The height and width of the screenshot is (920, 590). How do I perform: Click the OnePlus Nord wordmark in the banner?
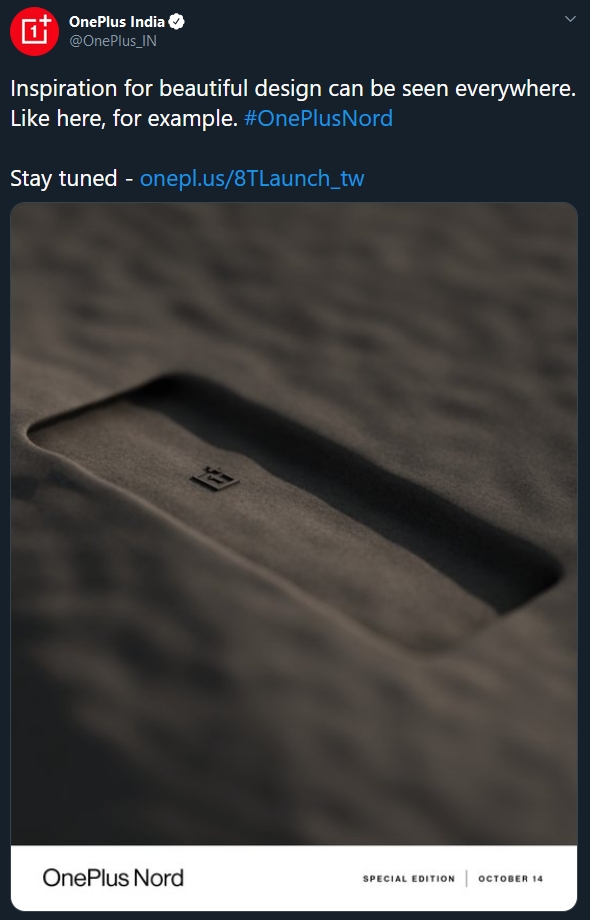point(113,878)
